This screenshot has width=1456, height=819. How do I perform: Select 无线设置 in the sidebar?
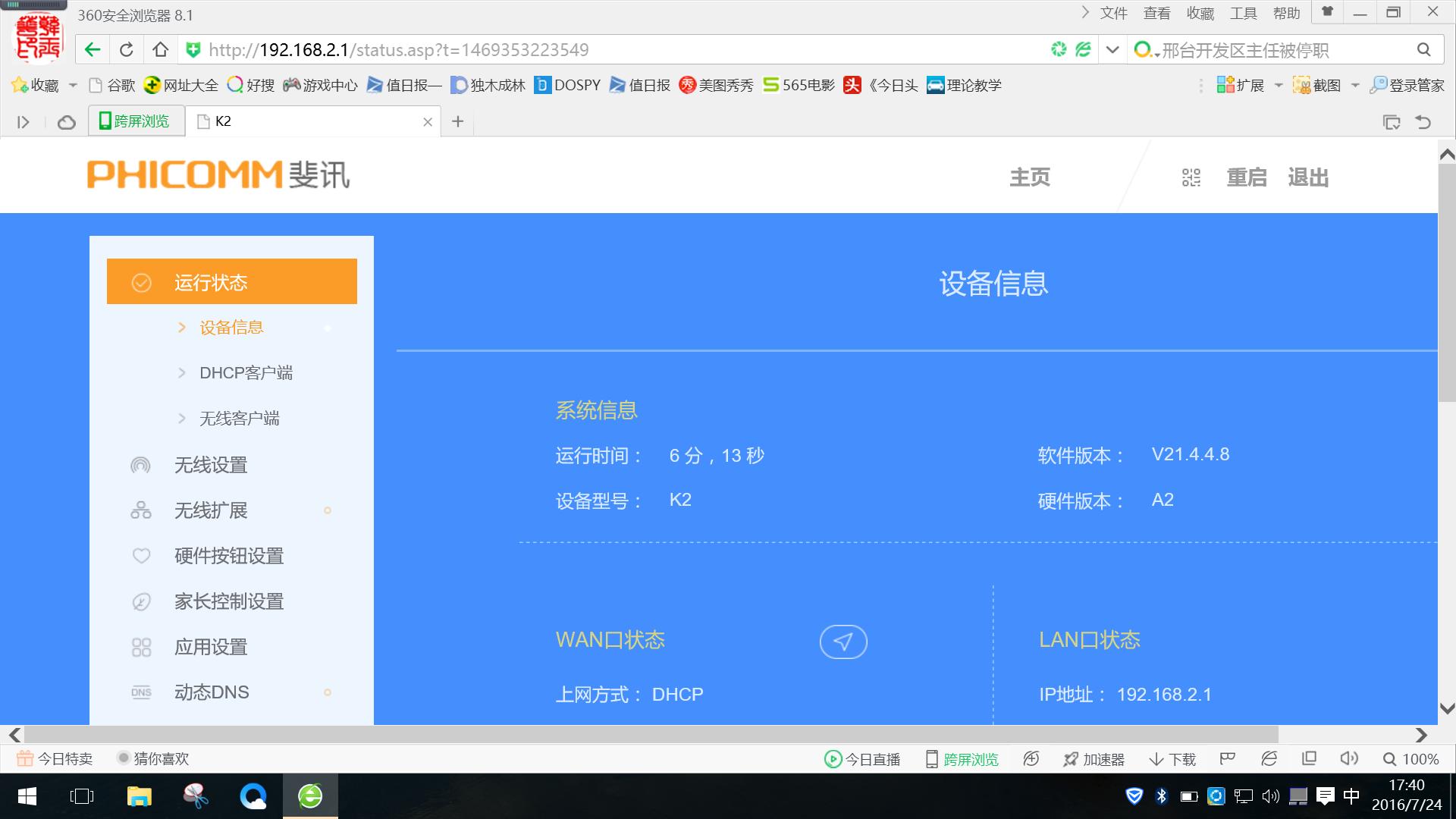(x=209, y=465)
